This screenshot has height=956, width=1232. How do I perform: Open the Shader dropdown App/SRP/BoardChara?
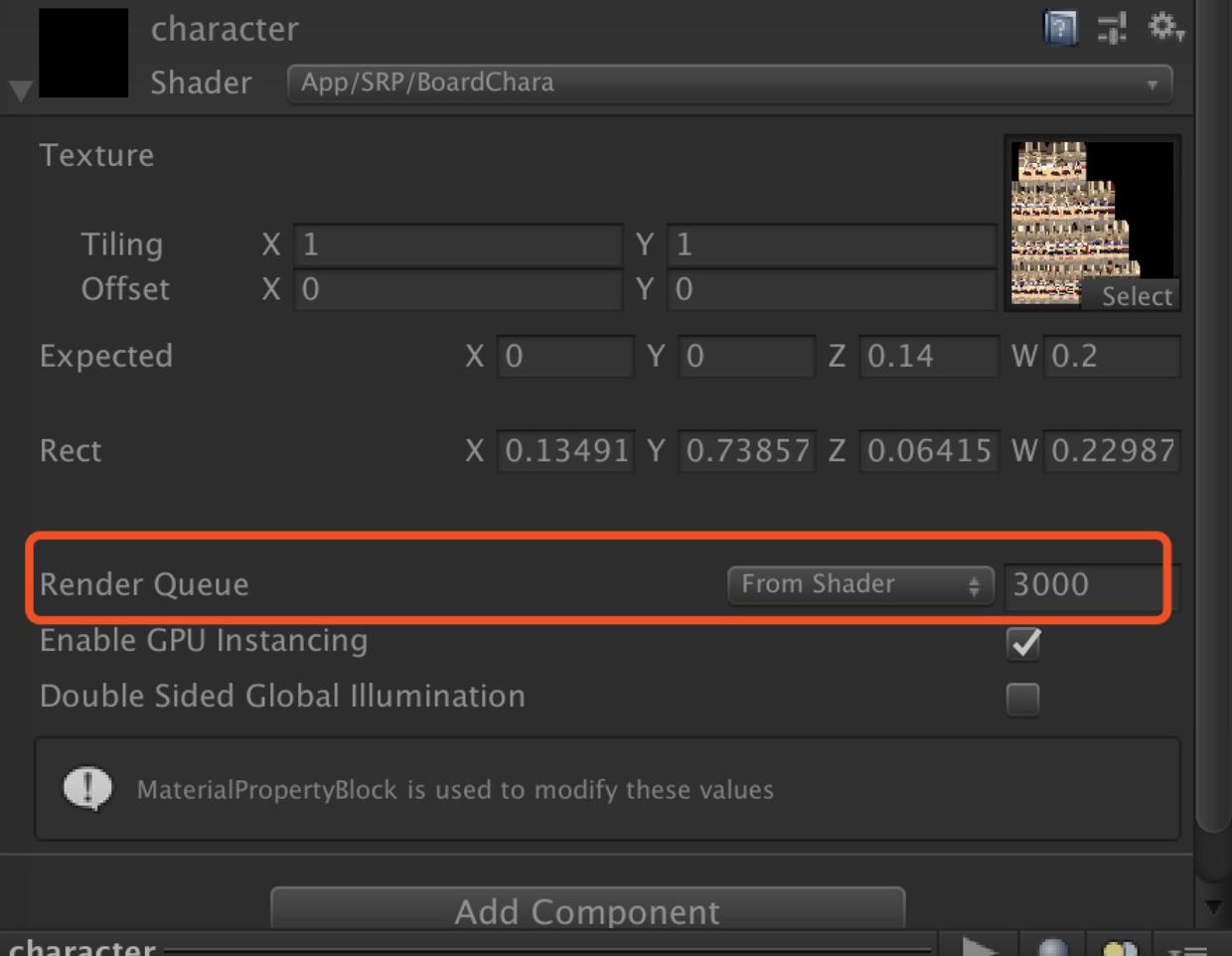pos(729,82)
